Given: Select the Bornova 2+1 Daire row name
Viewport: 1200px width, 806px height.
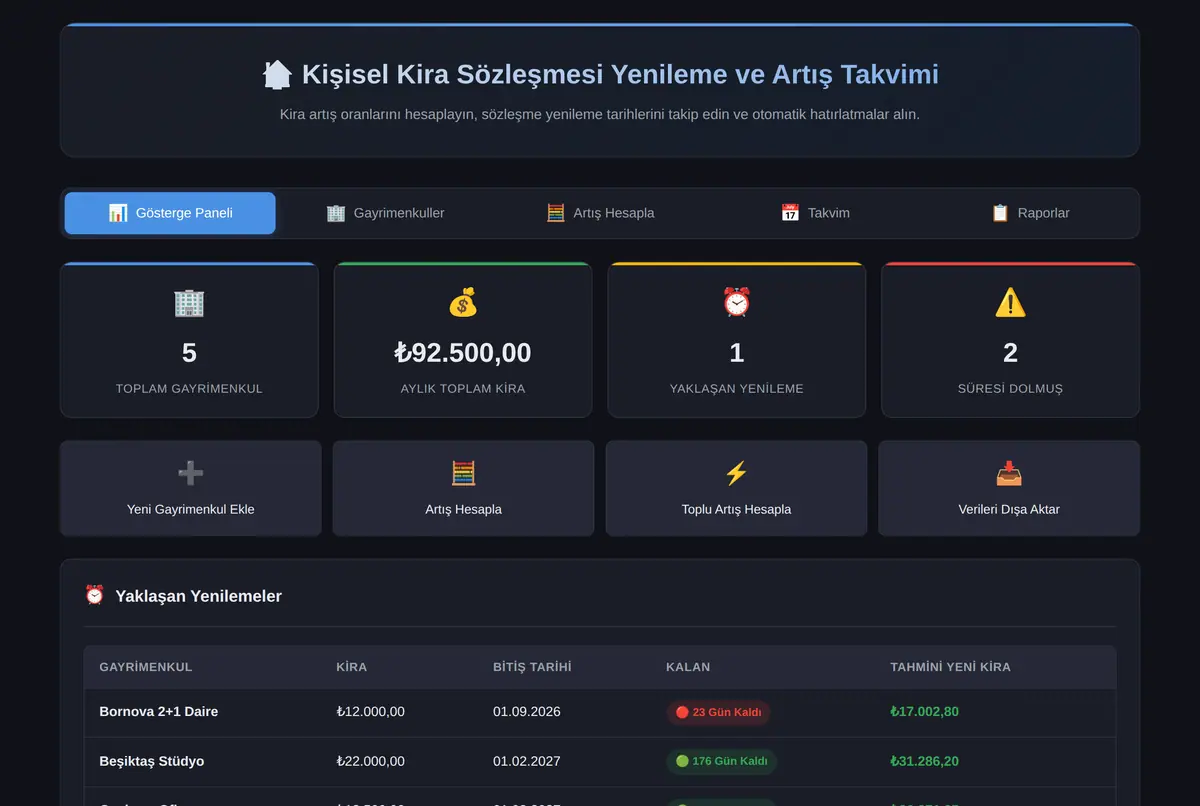Looking at the screenshot, I should 159,712.
